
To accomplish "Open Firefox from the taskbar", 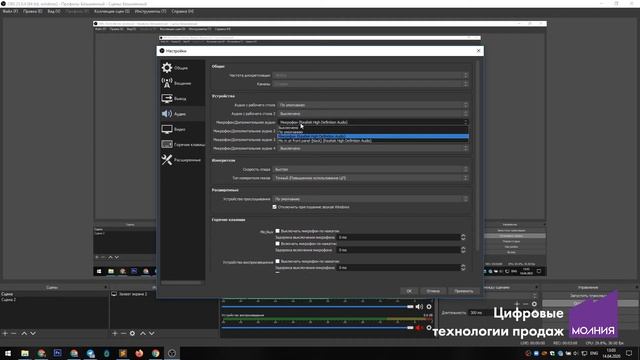I will [139, 353].
